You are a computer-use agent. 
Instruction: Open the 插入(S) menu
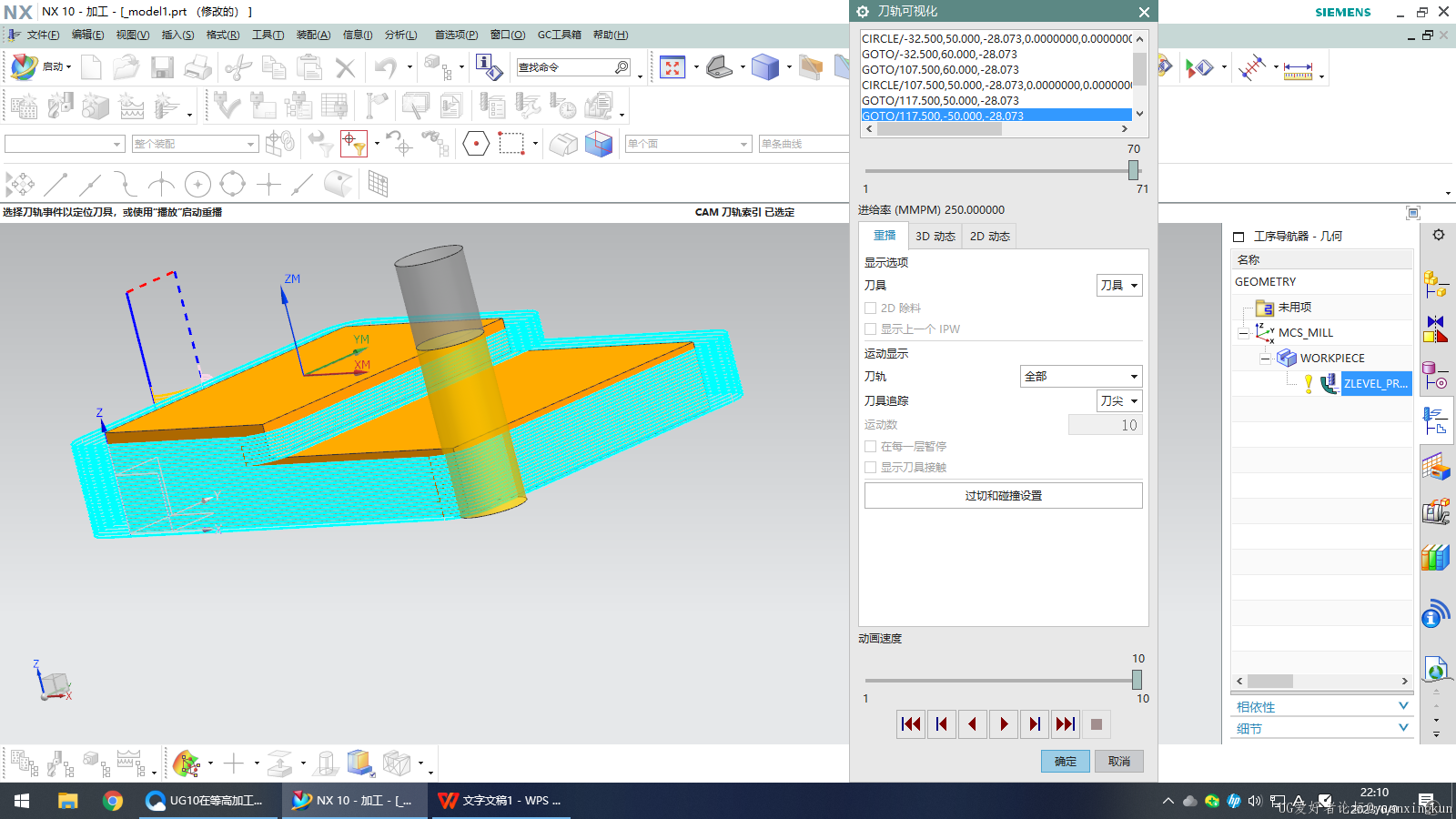(x=177, y=35)
